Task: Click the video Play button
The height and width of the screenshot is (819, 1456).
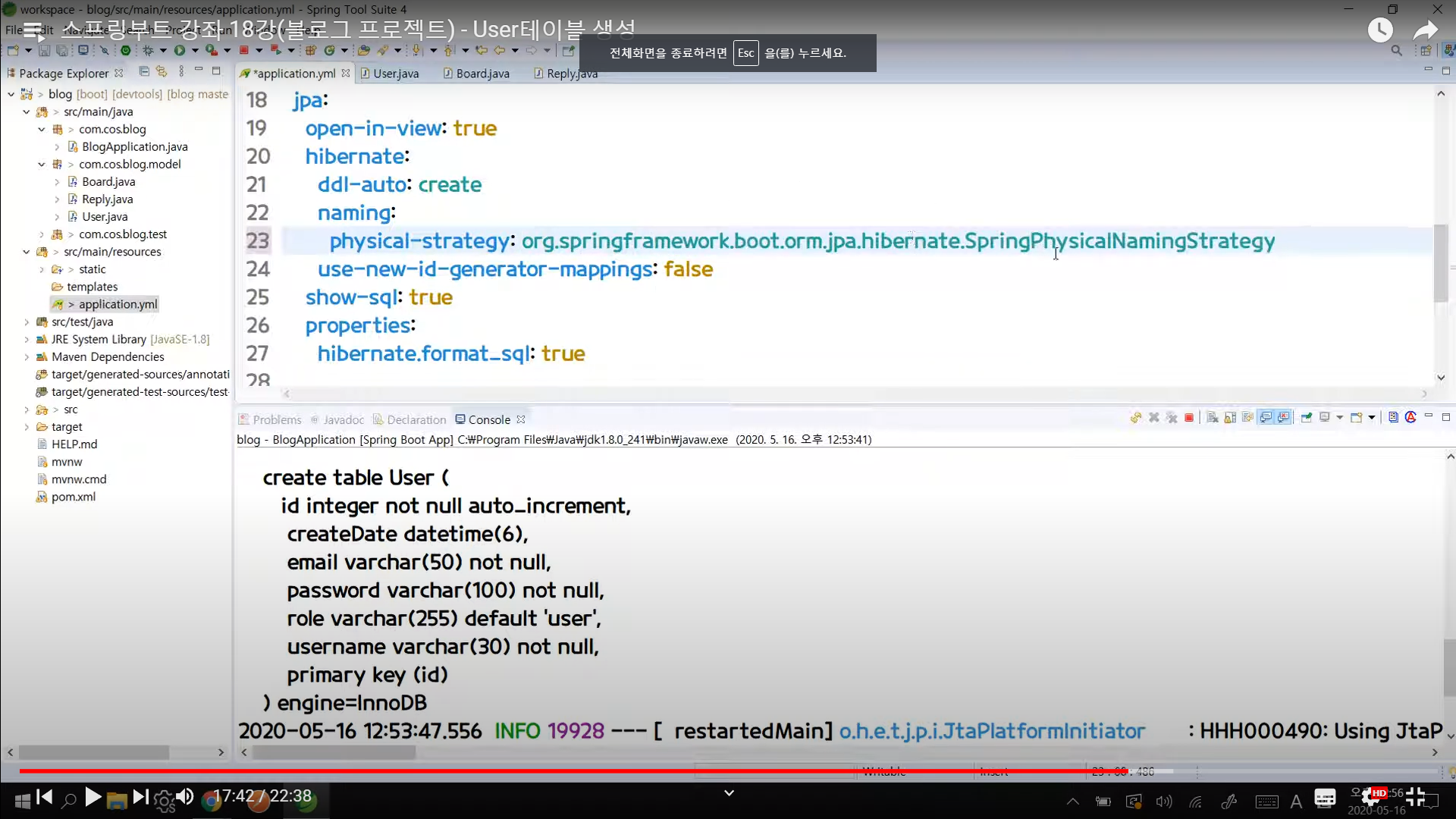Action: click(x=93, y=797)
